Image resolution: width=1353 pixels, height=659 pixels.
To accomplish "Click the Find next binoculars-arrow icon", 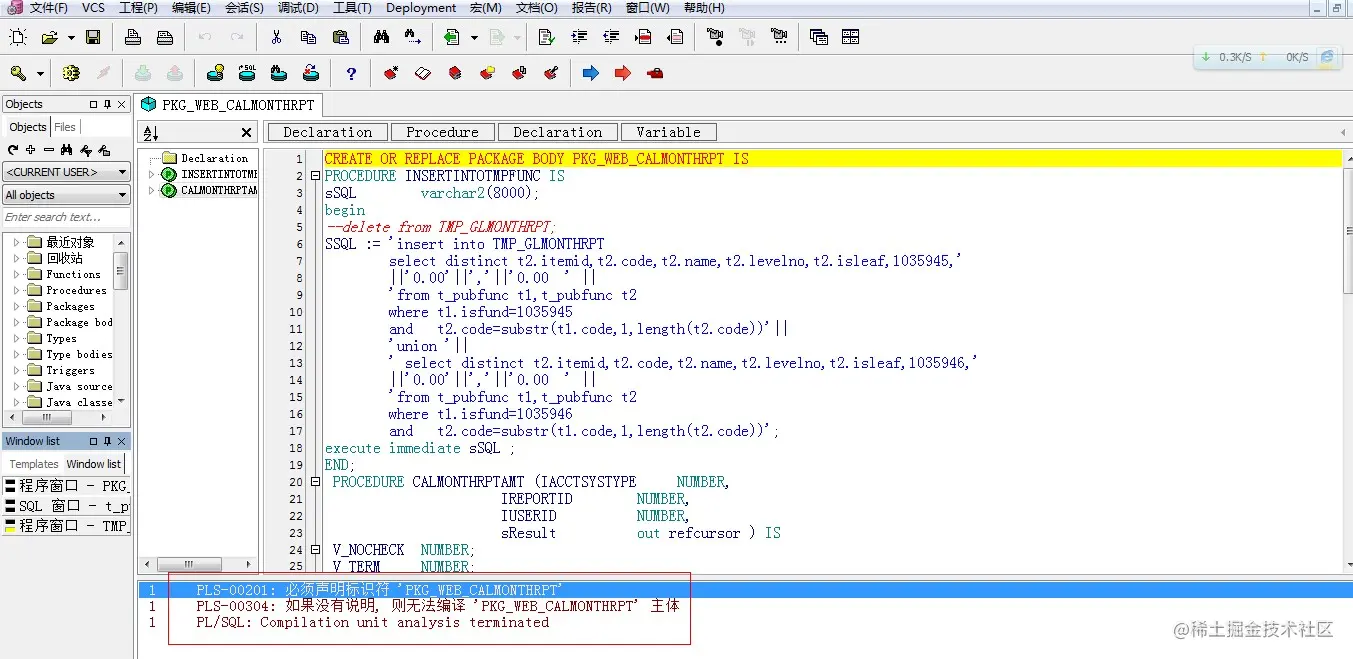I will pos(413,37).
